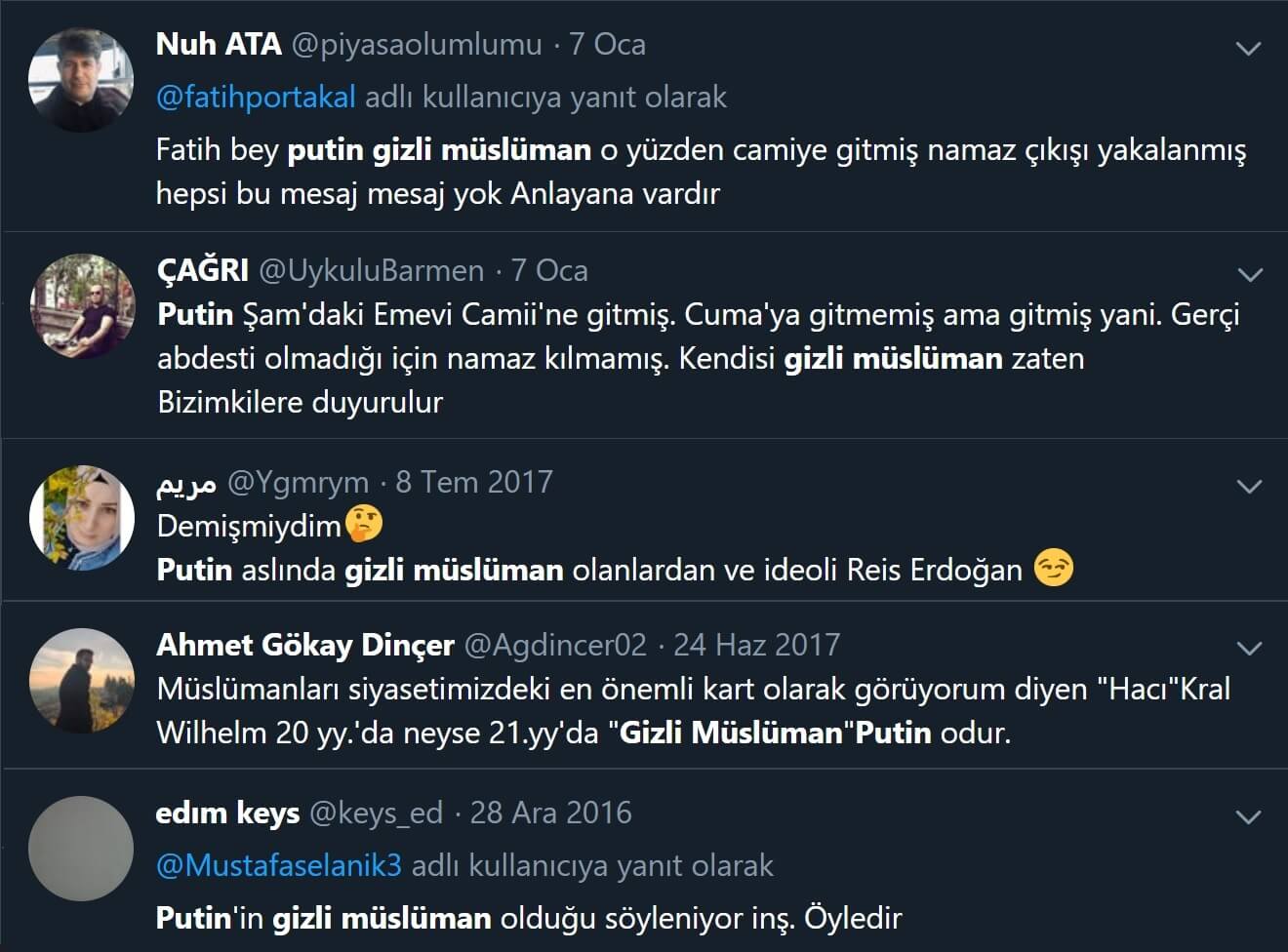Open the 8 Tem 2017 timestamp
Screen dimensions: 1288x952
474,483
